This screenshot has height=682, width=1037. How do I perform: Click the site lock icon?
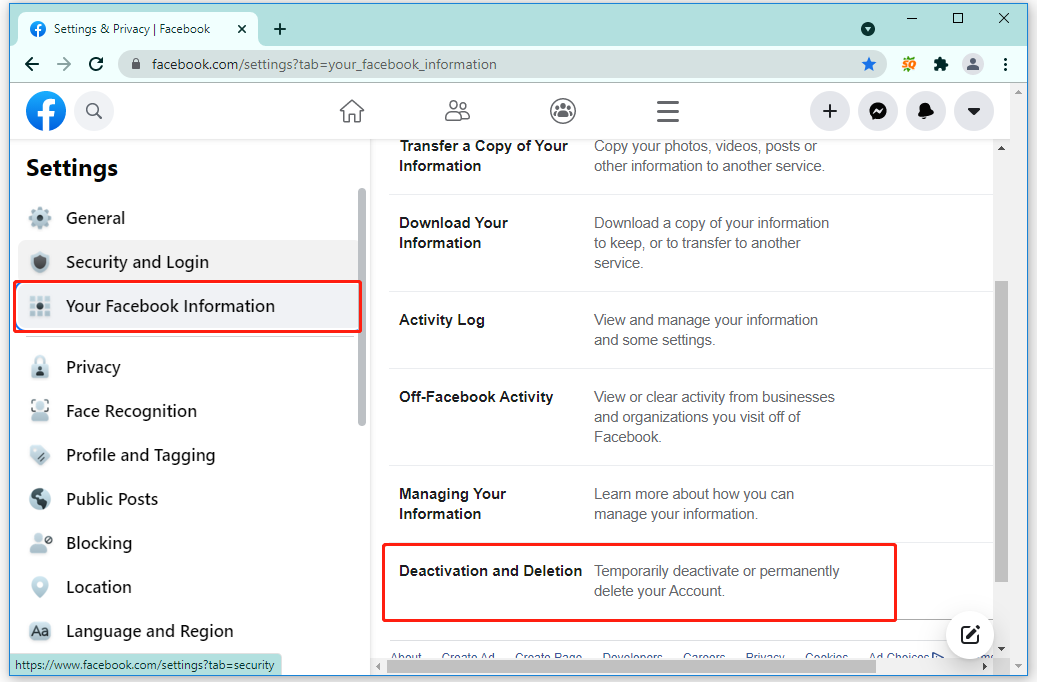[x=136, y=64]
